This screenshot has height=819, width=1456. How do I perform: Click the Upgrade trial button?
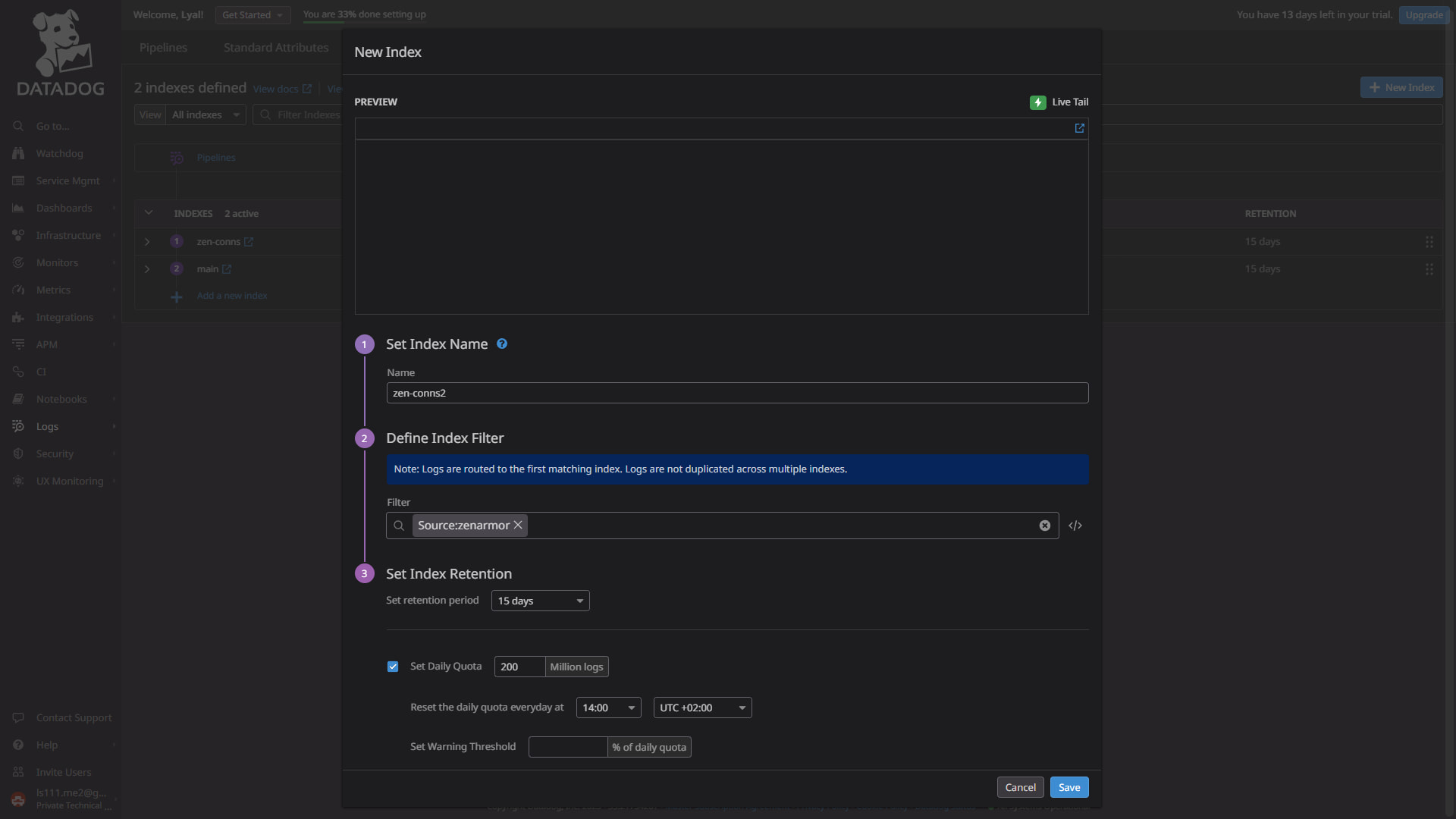click(x=1424, y=14)
